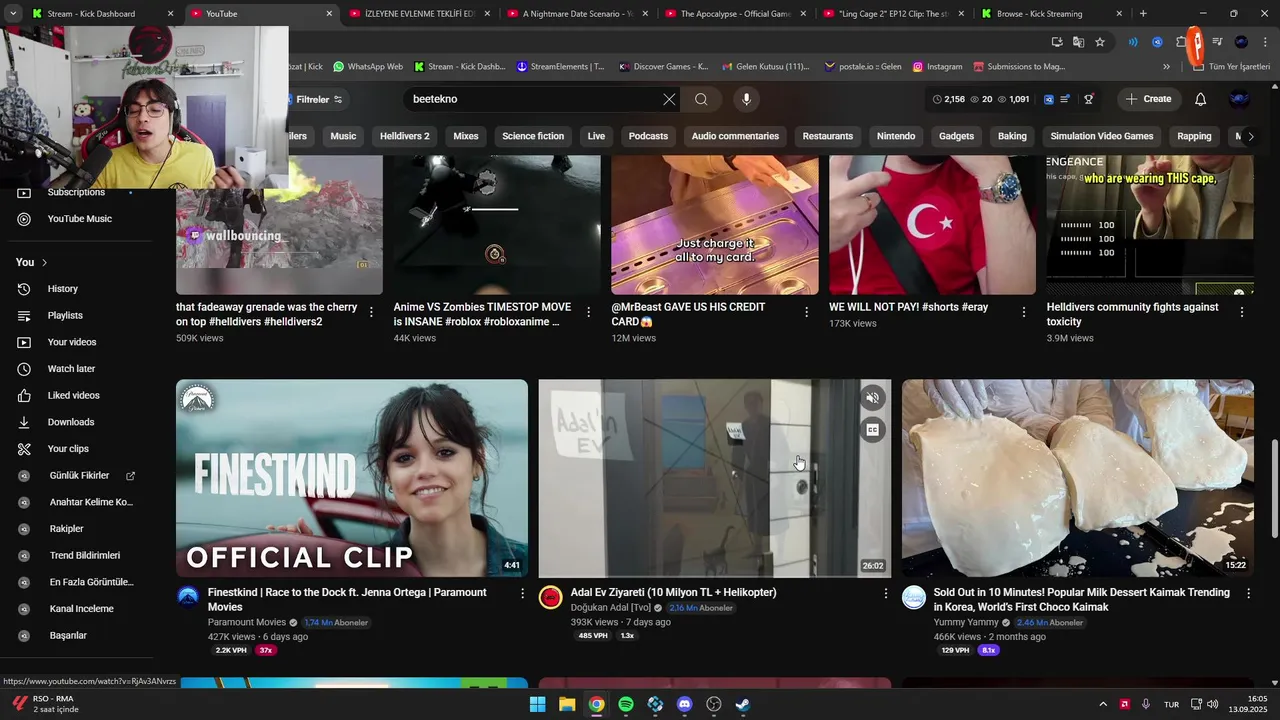1280x720 pixels.
Task: Click the Create button
Action: 1148,99
